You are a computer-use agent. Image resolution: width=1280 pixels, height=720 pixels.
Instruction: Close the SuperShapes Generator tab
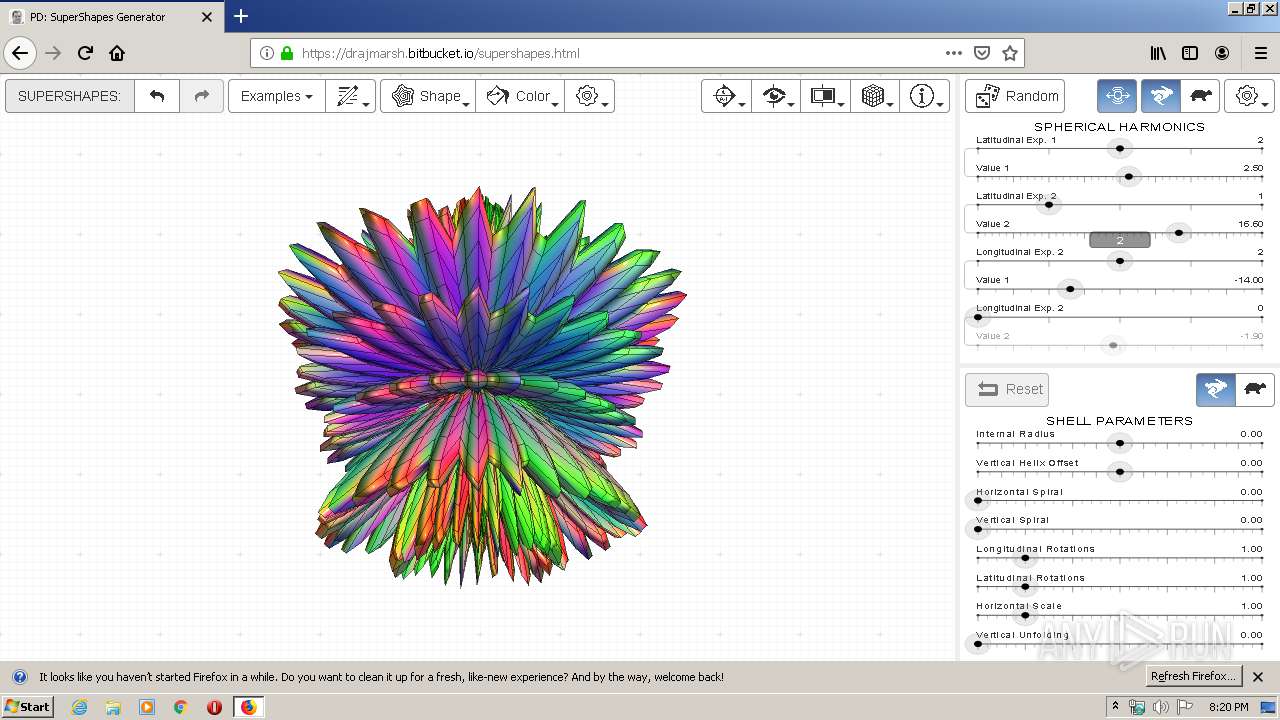[x=208, y=17]
